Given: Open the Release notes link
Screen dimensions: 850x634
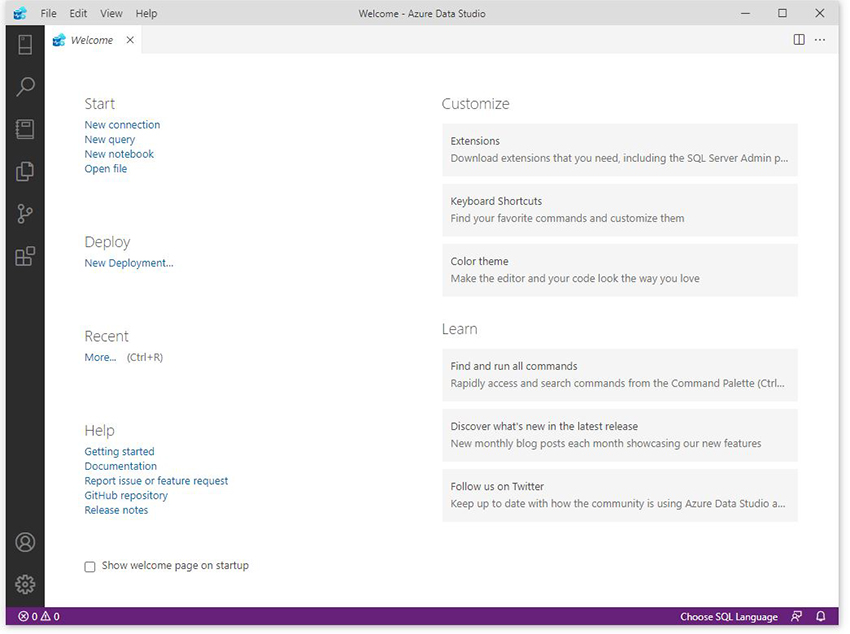Looking at the screenshot, I should coord(116,510).
